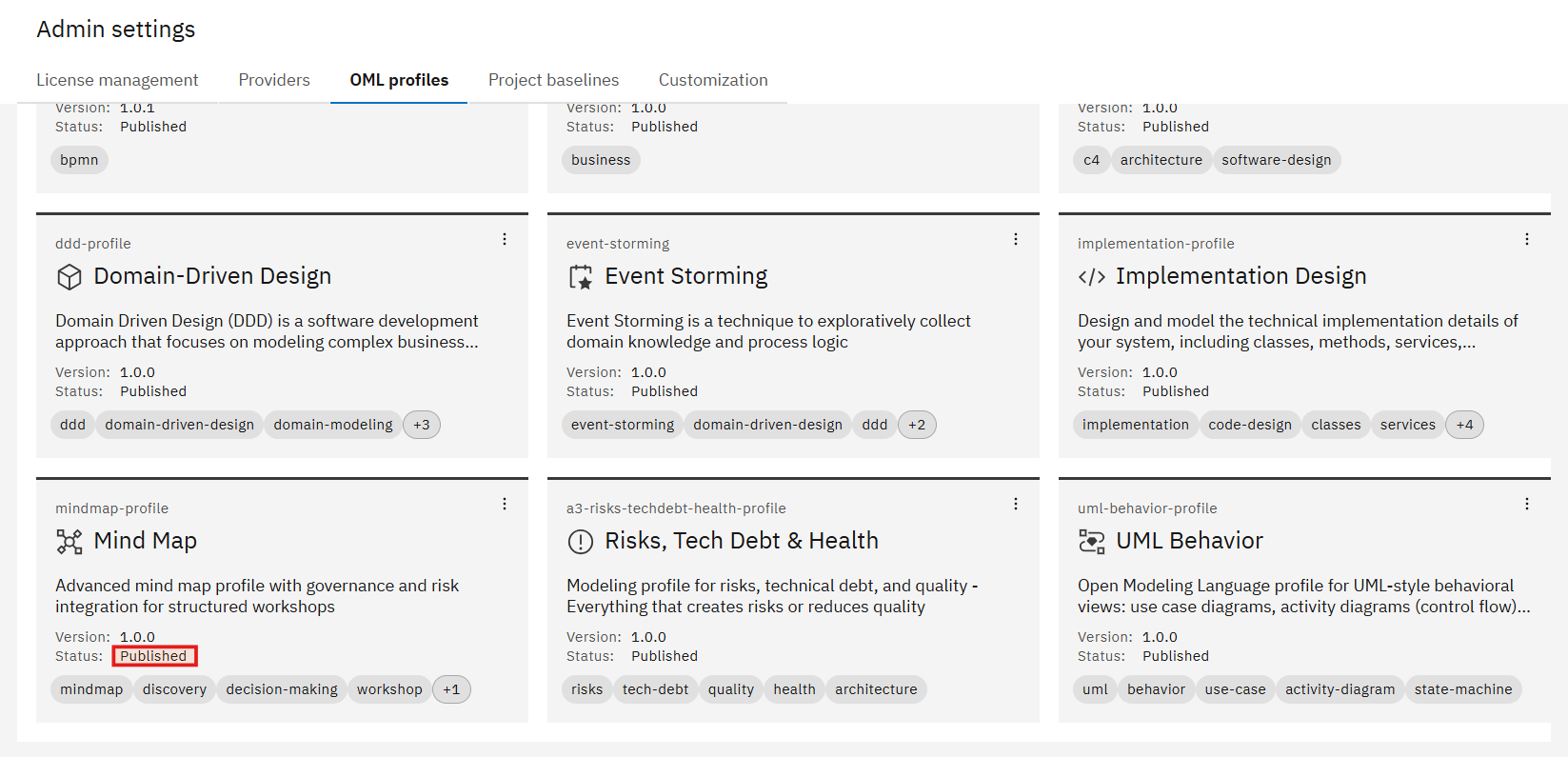Viewport: 1568px width, 757px height.
Task: Click the state-machine tag
Action: point(1463,689)
